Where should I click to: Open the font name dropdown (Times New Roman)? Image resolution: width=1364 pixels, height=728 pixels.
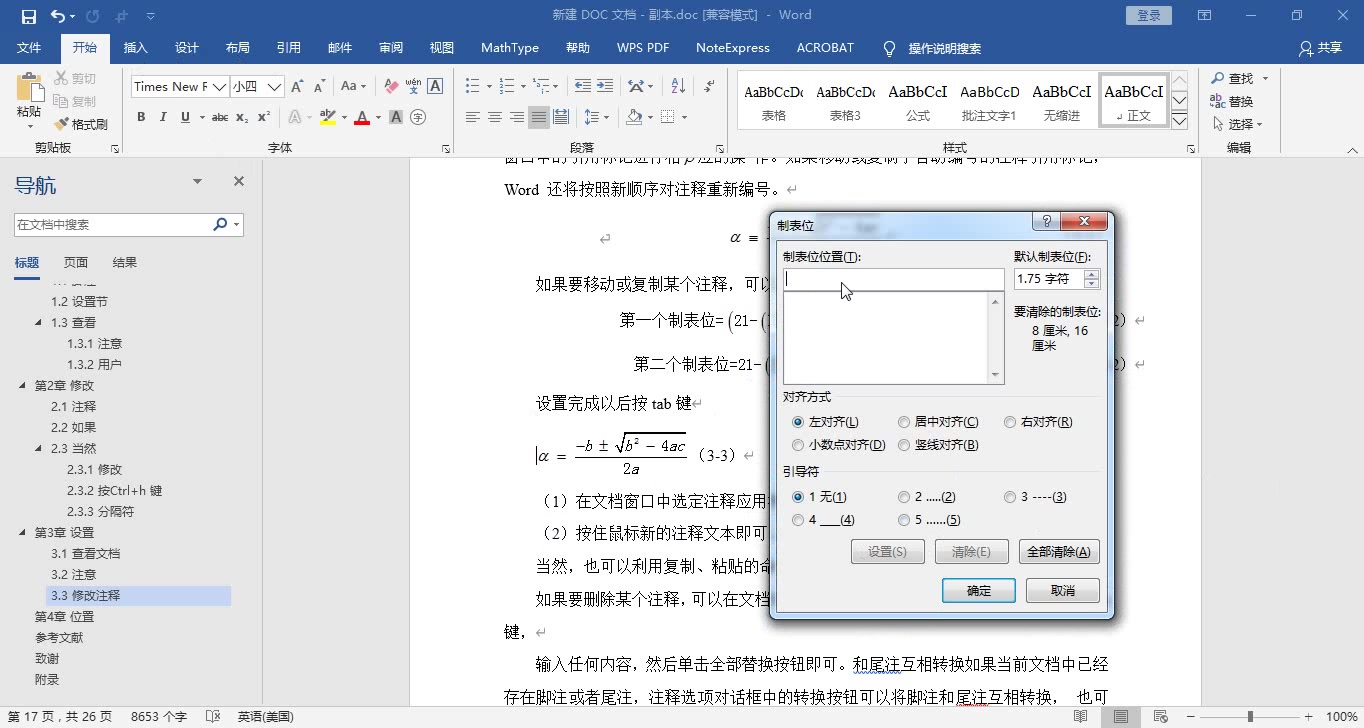pyautogui.click(x=219, y=87)
